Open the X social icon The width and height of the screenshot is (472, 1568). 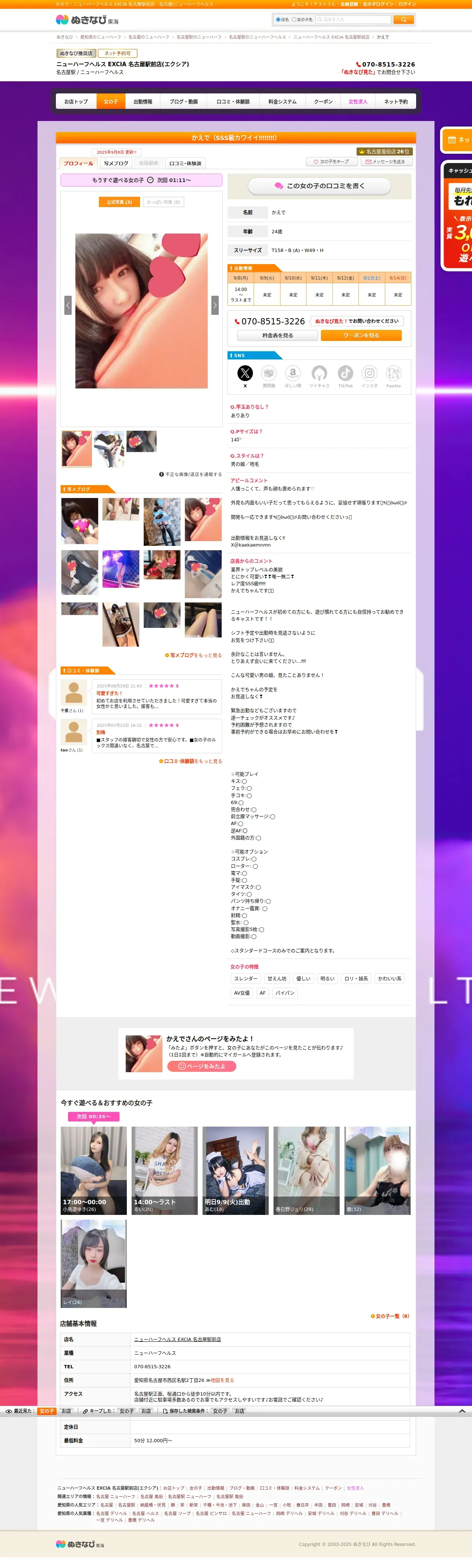[x=244, y=373]
